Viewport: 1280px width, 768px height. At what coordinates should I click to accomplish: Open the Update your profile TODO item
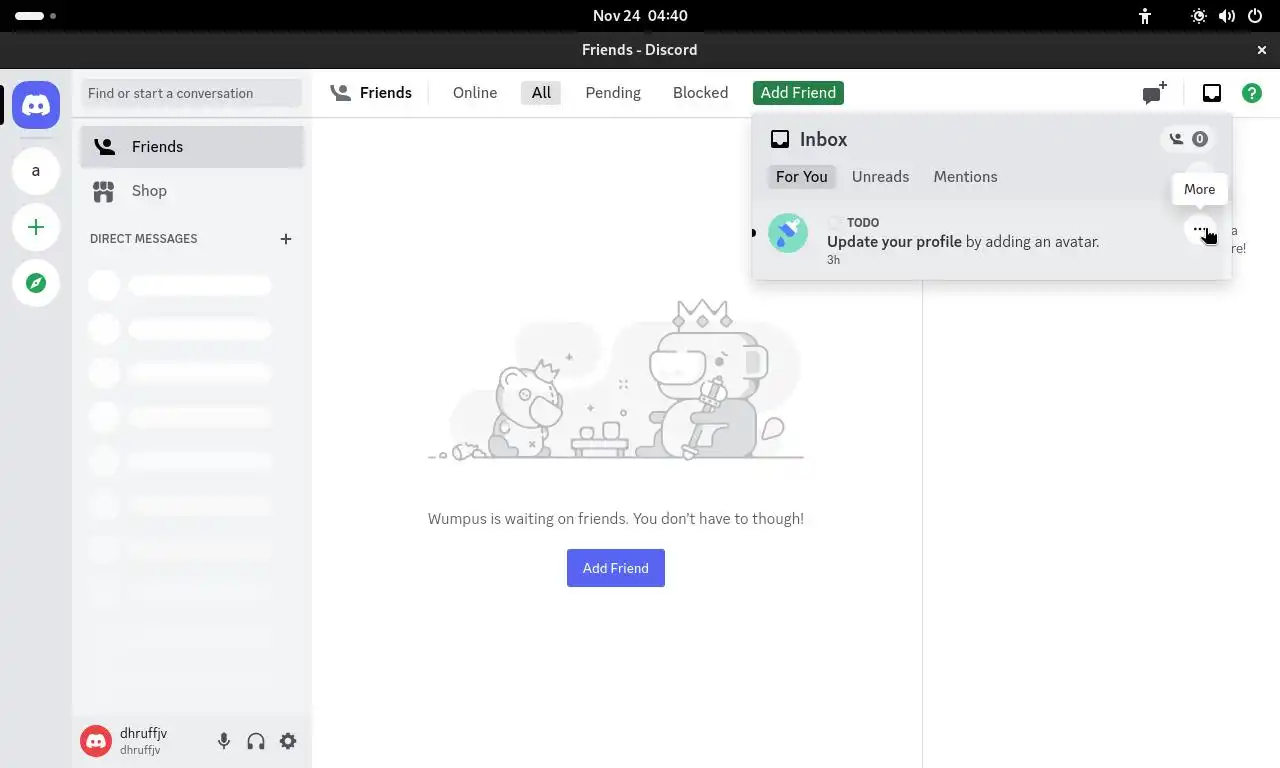[992, 240]
